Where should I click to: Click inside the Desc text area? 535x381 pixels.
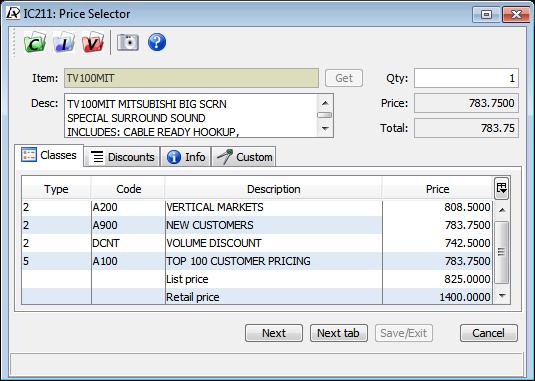[x=191, y=116]
